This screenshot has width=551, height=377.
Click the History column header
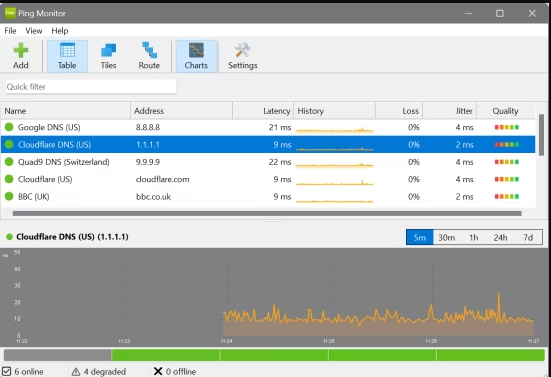tap(335, 111)
